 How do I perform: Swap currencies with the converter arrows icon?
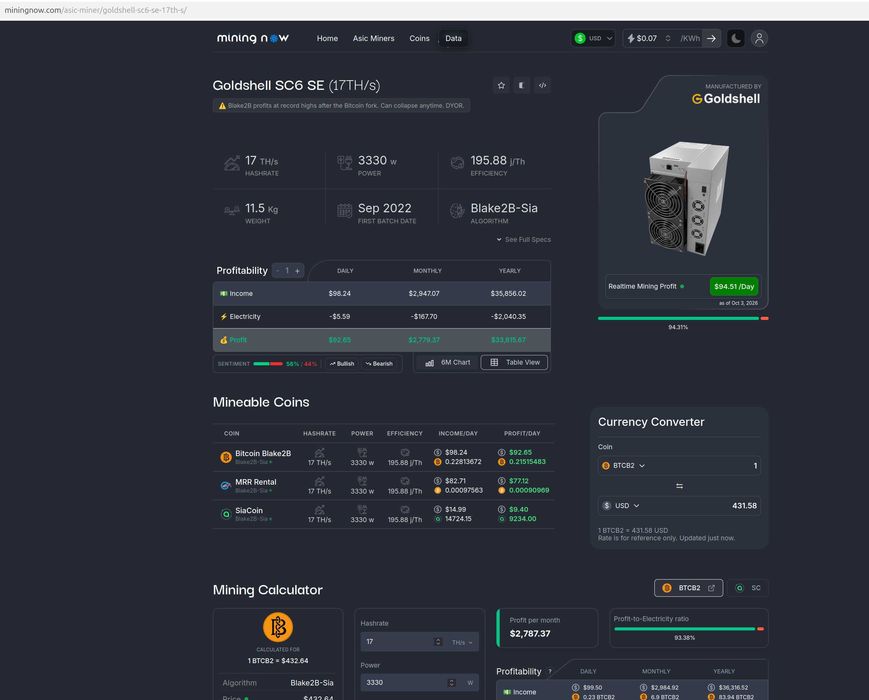pos(679,486)
